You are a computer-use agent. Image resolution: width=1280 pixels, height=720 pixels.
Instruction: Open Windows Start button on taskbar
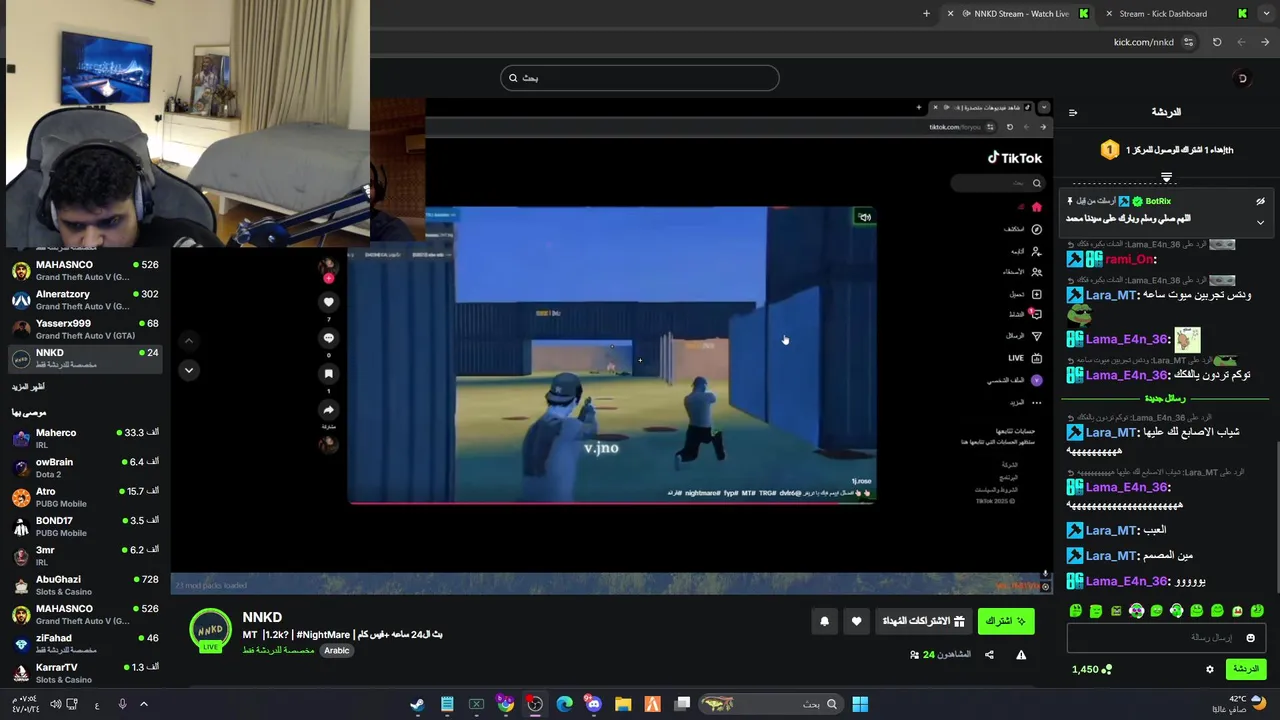(x=859, y=704)
